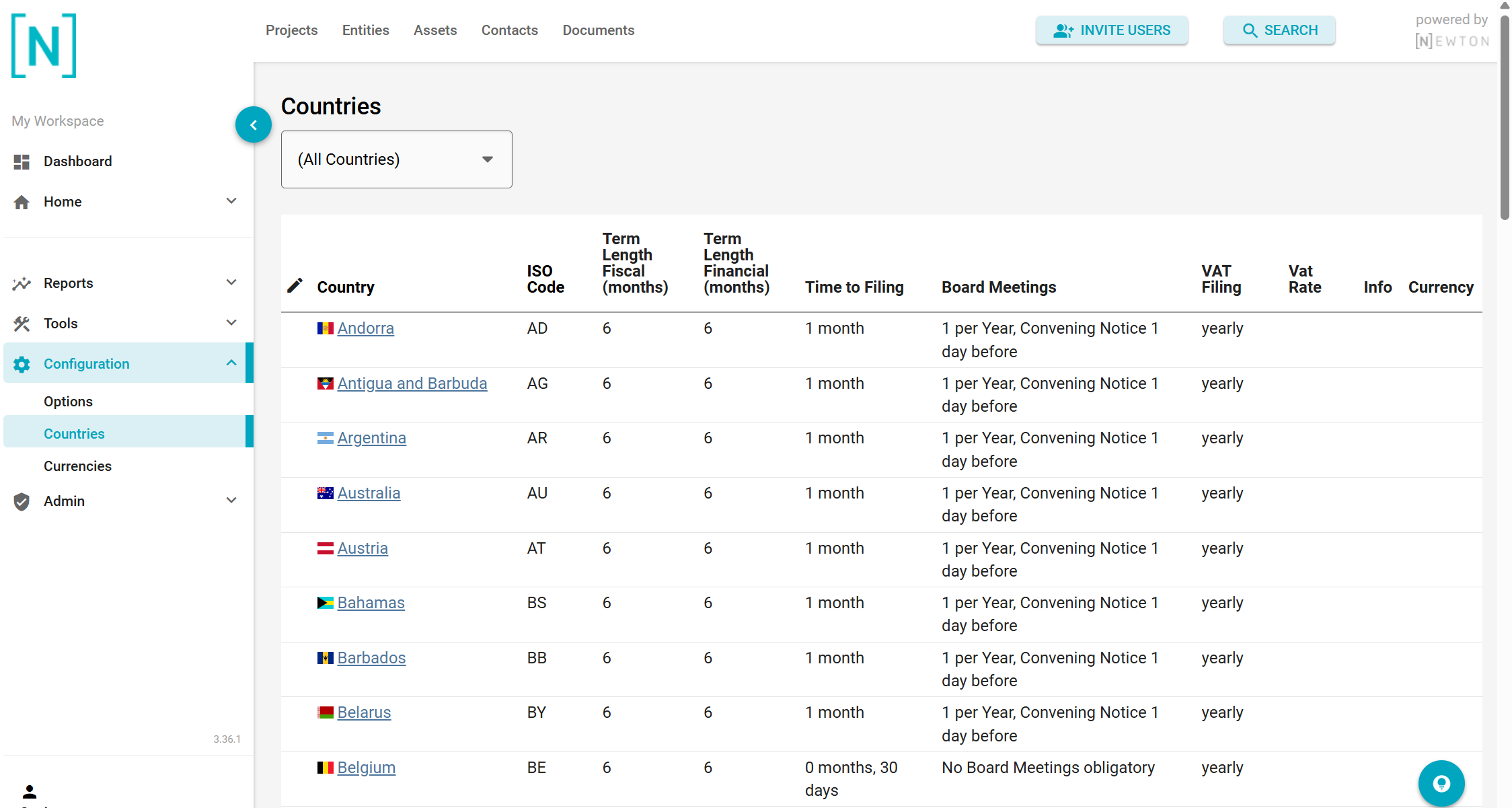The width and height of the screenshot is (1512, 808).
Task: Click the Belarus flag icon
Action: click(326, 712)
